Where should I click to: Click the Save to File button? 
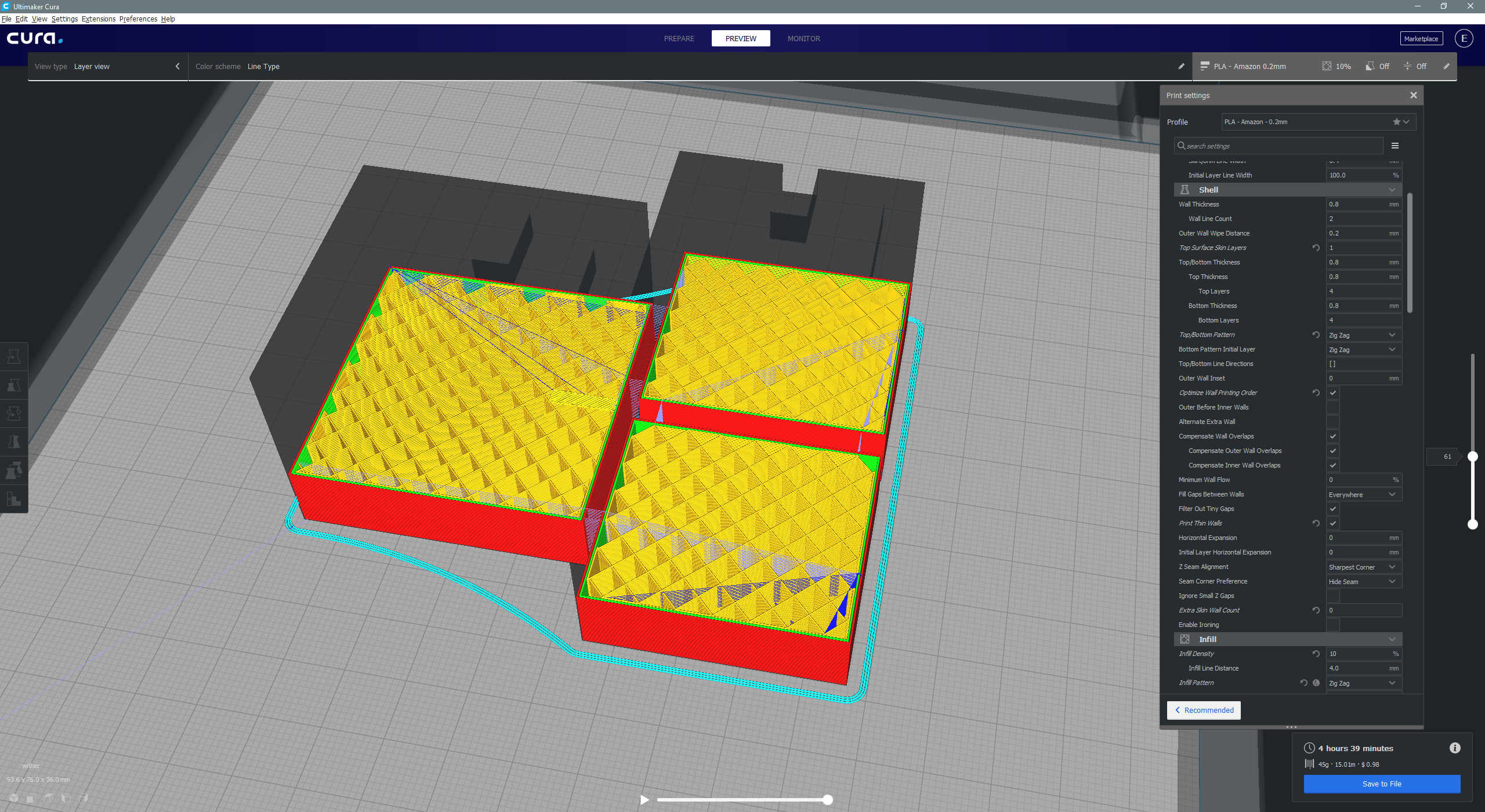point(1381,784)
